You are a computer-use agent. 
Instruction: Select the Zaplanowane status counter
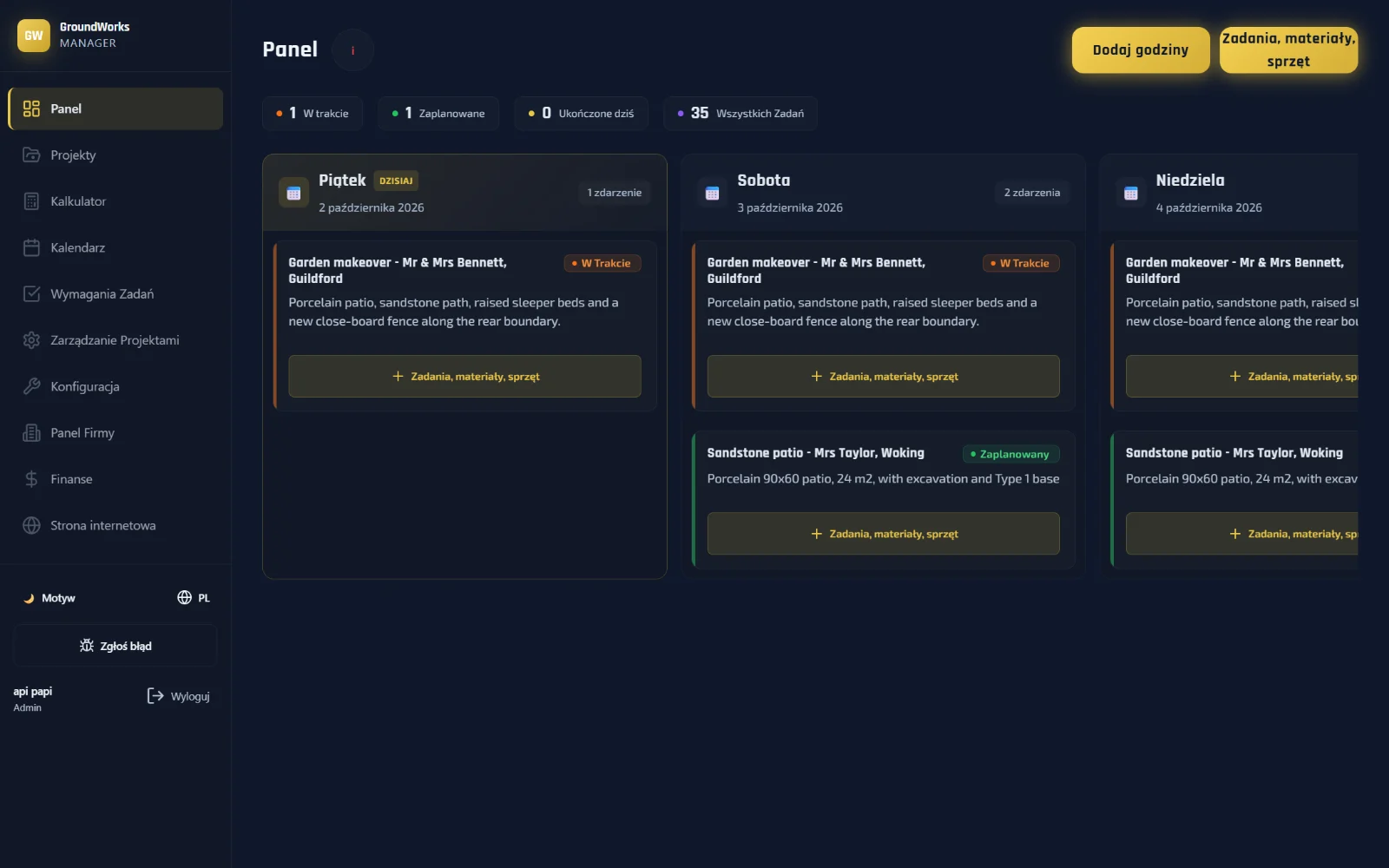[438, 113]
